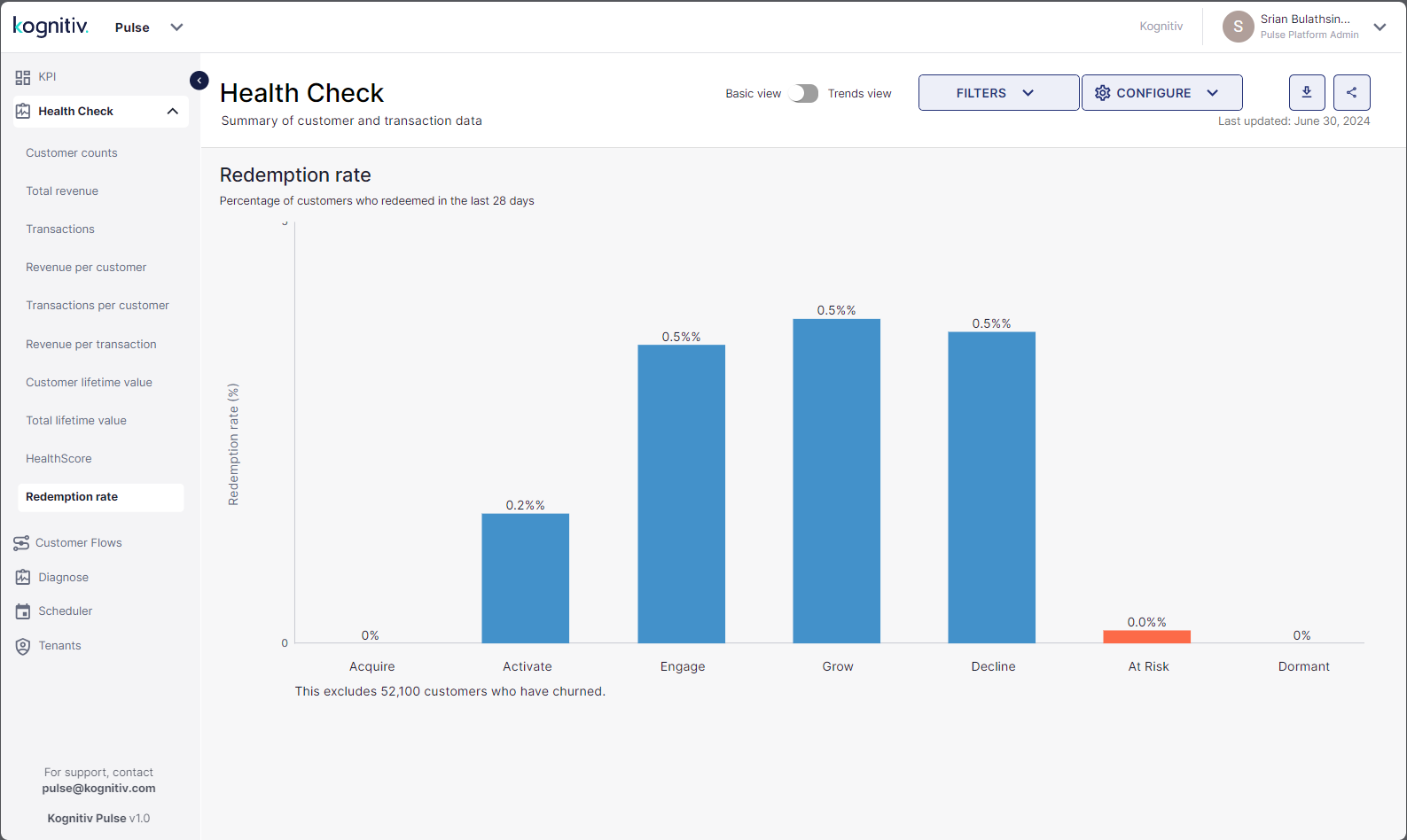
Task: Expand the user account menu chevron
Action: tap(1380, 27)
